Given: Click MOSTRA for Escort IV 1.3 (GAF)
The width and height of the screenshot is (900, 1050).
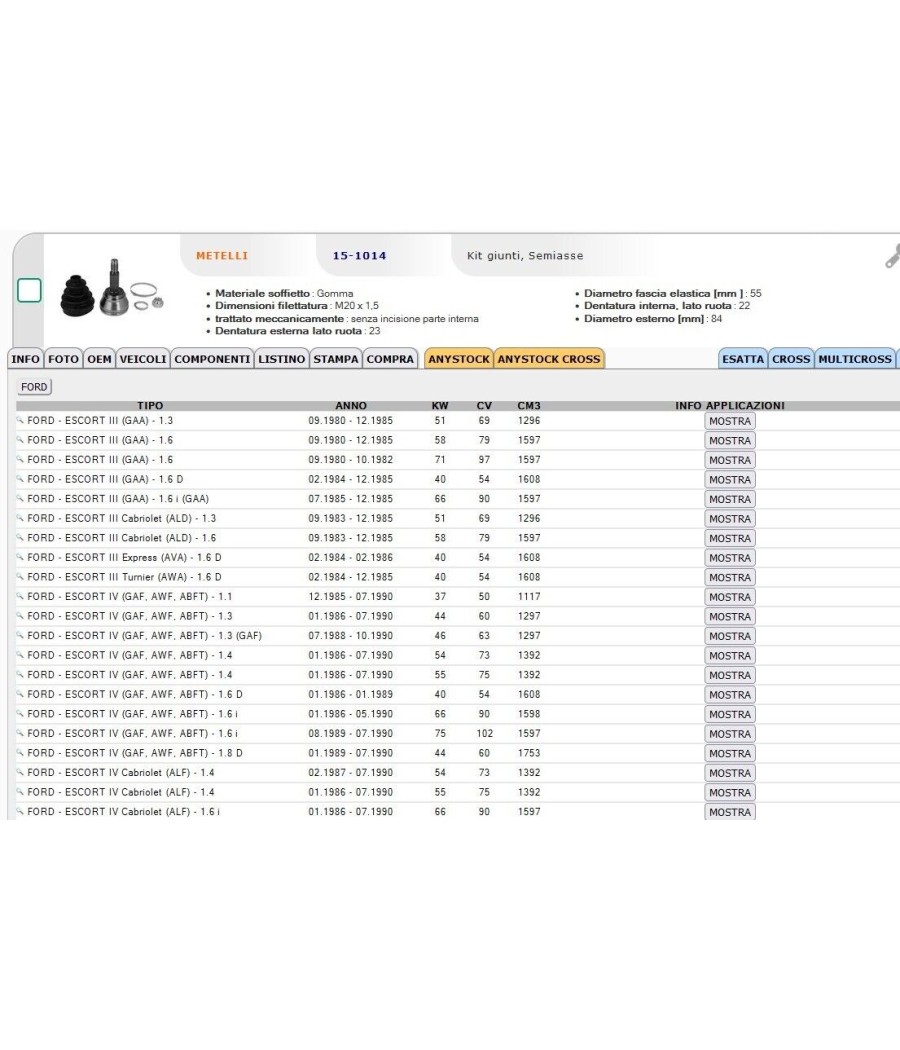Looking at the screenshot, I should pyautogui.click(x=730, y=636).
